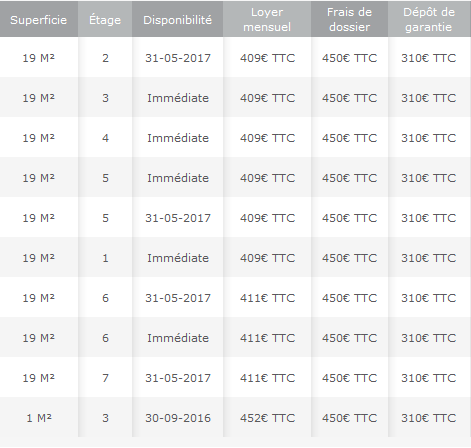Screen dimensions: 471x448
Task: Select the Dépôt de garantie header
Action: pos(429,19)
